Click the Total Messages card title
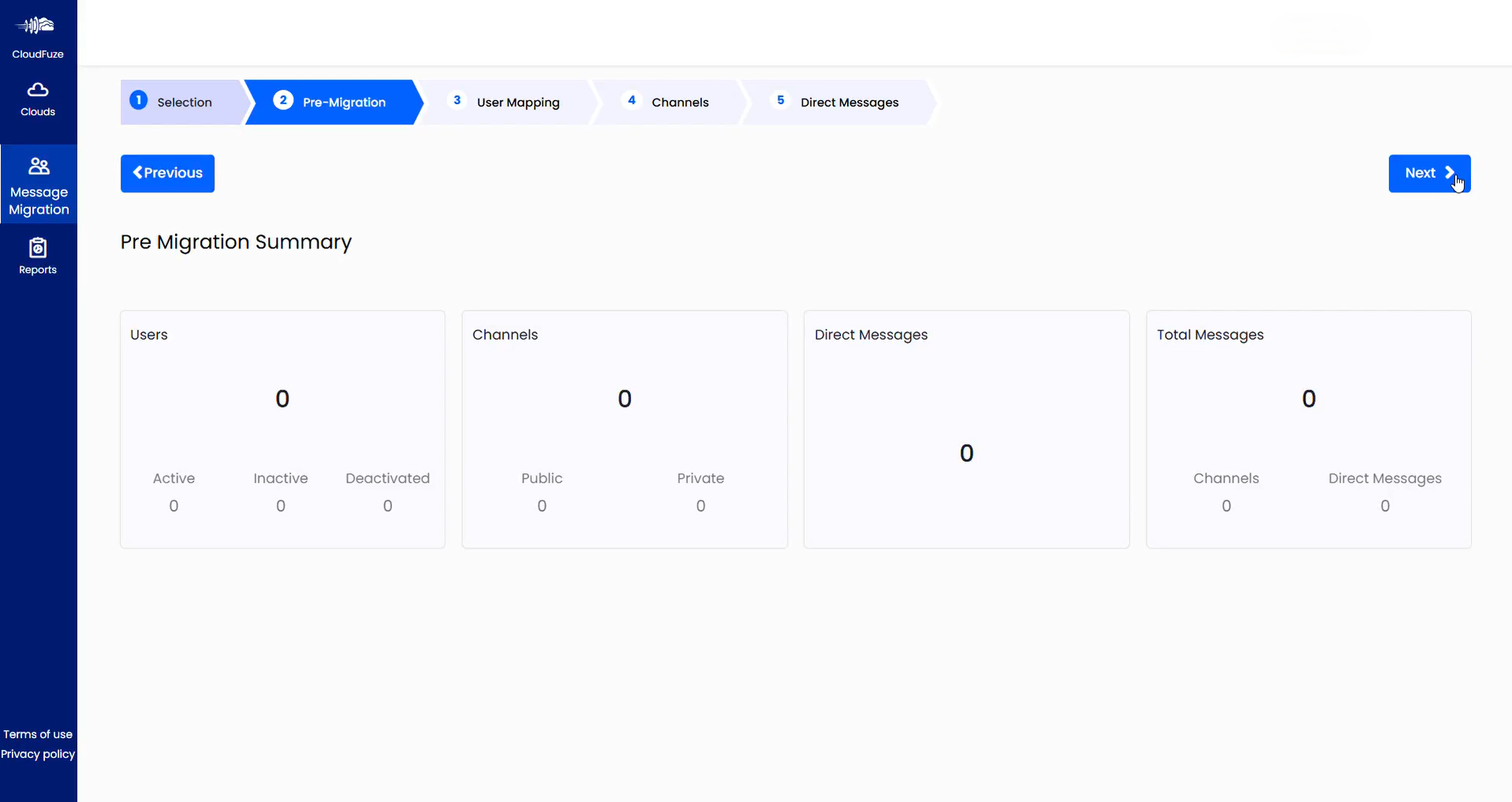1512x802 pixels. pyautogui.click(x=1210, y=334)
